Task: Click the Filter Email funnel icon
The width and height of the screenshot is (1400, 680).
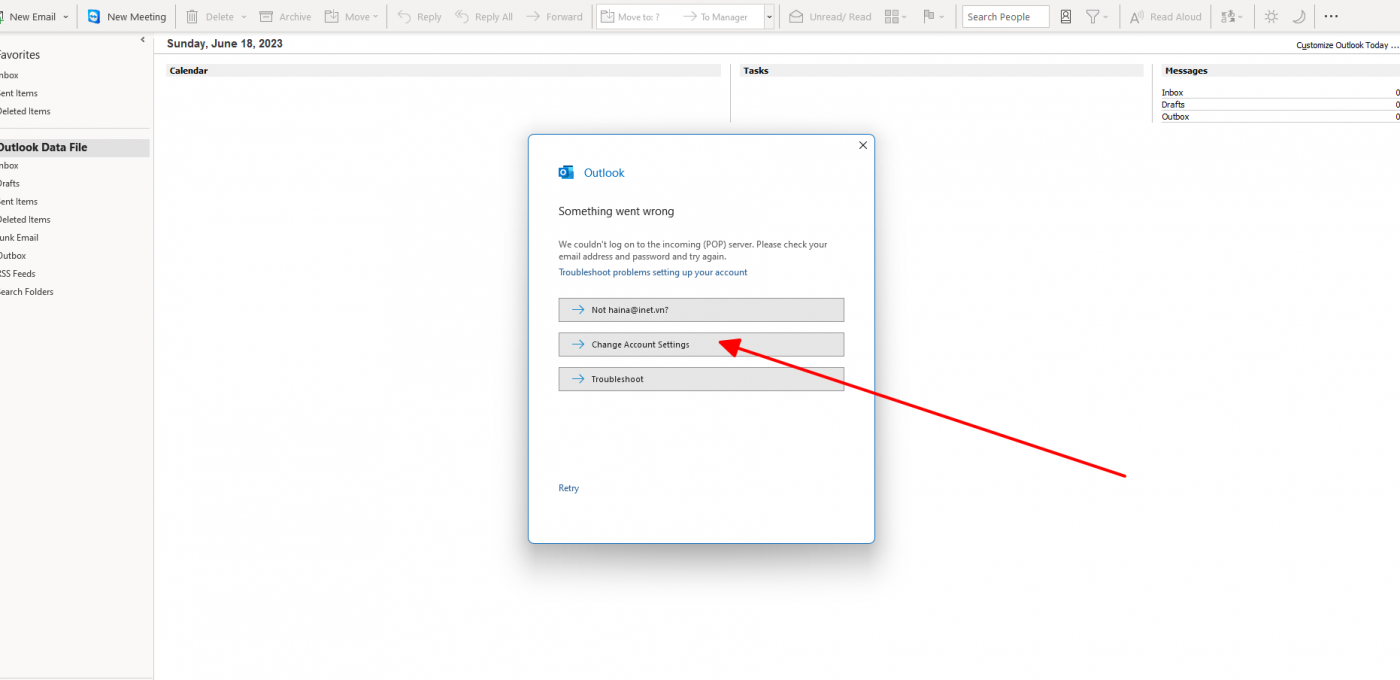Action: pos(1093,17)
